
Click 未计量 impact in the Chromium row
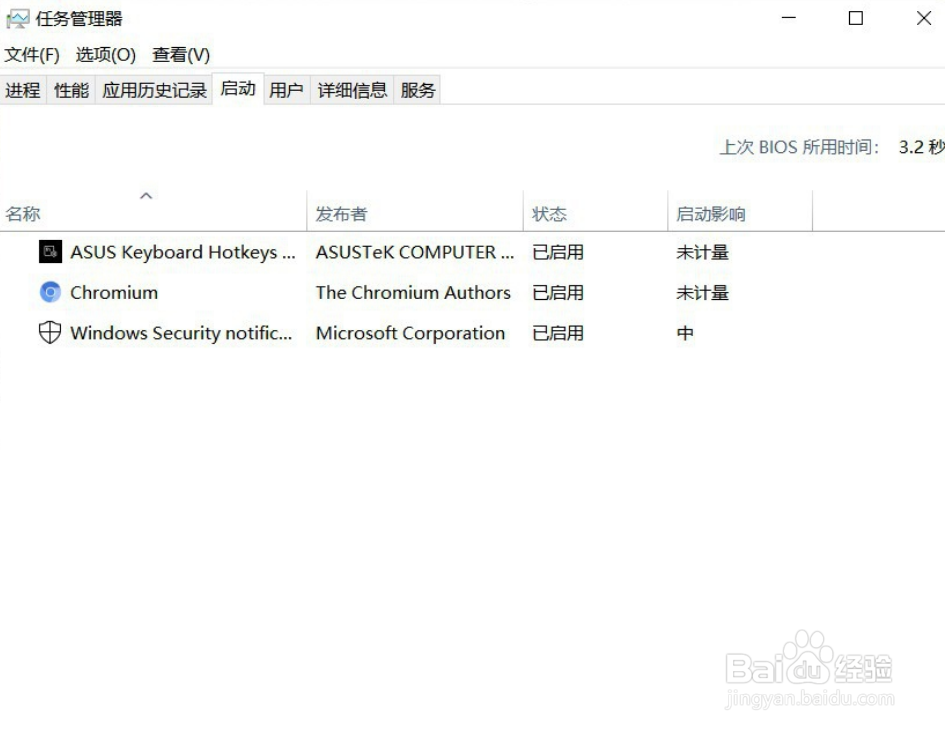click(703, 292)
